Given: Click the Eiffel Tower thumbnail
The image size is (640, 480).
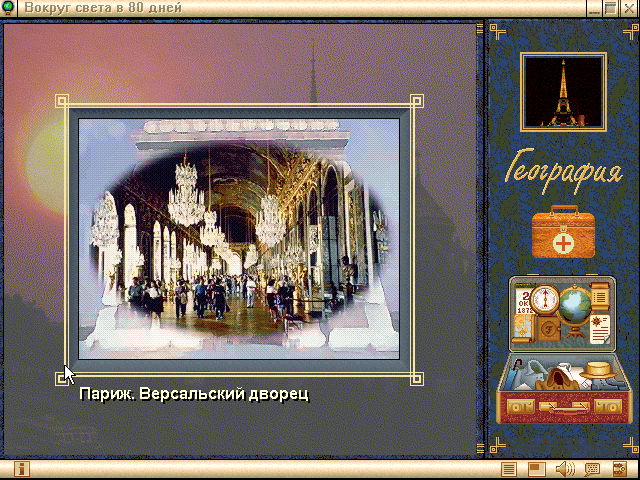Looking at the screenshot, I should pyautogui.click(x=563, y=92).
